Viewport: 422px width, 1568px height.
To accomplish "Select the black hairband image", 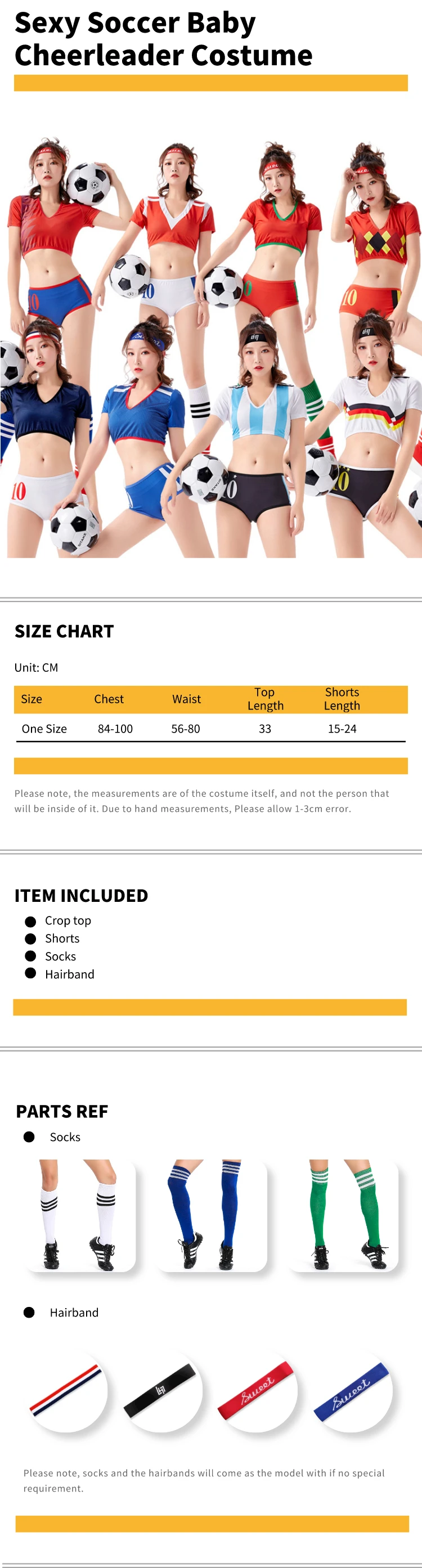I will tap(161, 1391).
